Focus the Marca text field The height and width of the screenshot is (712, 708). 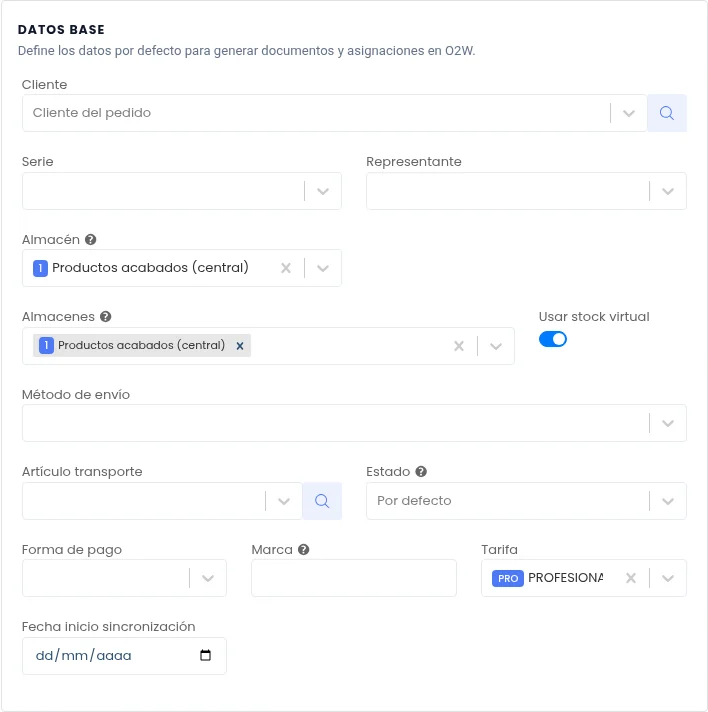pyautogui.click(x=354, y=578)
